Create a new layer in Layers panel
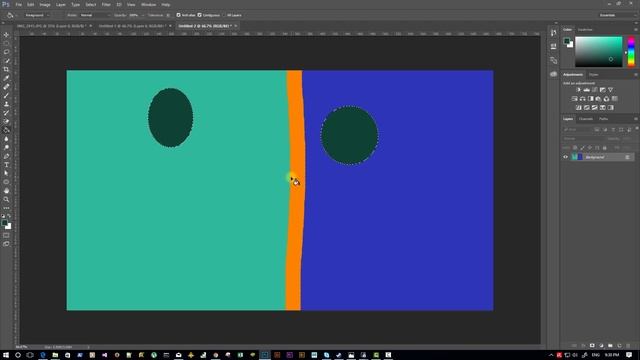This screenshot has height=360, width=640. [619, 346]
